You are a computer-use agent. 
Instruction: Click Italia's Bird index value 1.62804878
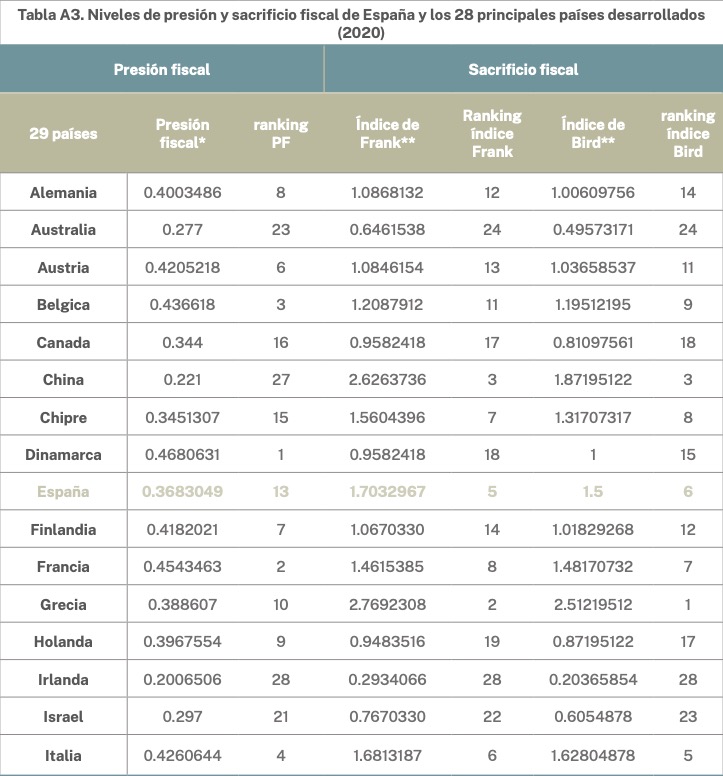tap(593, 756)
